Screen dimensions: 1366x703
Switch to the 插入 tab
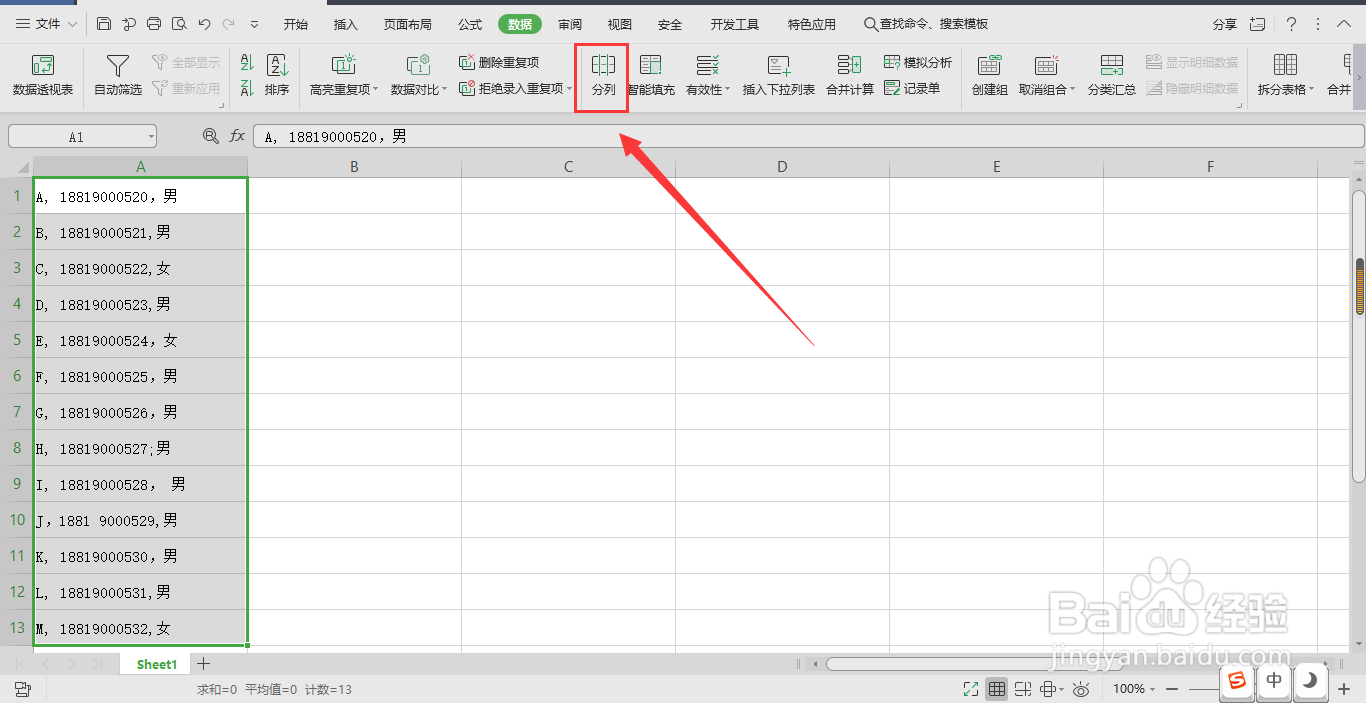(345, 24)
